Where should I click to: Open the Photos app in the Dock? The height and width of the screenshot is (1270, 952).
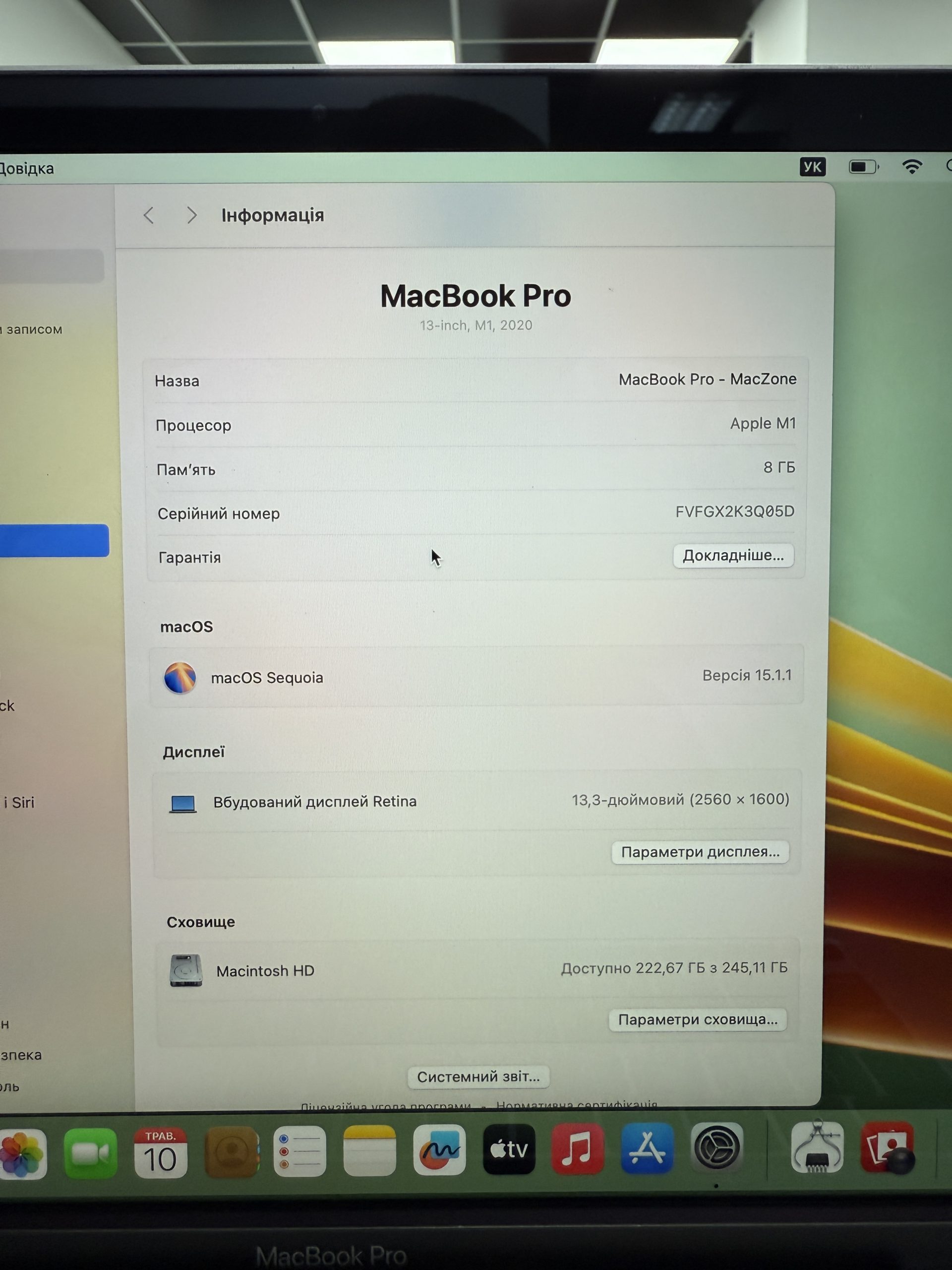click(22, 1153)
